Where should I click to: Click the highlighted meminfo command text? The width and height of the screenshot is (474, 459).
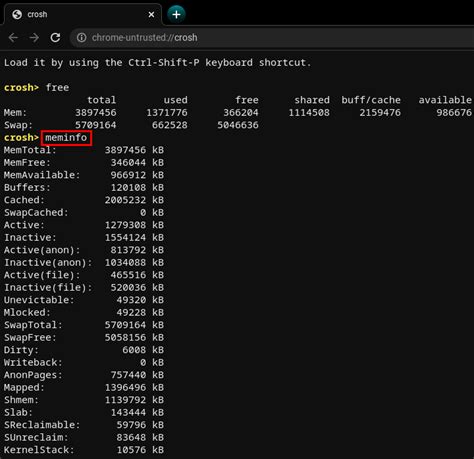[x=66, y=137]
